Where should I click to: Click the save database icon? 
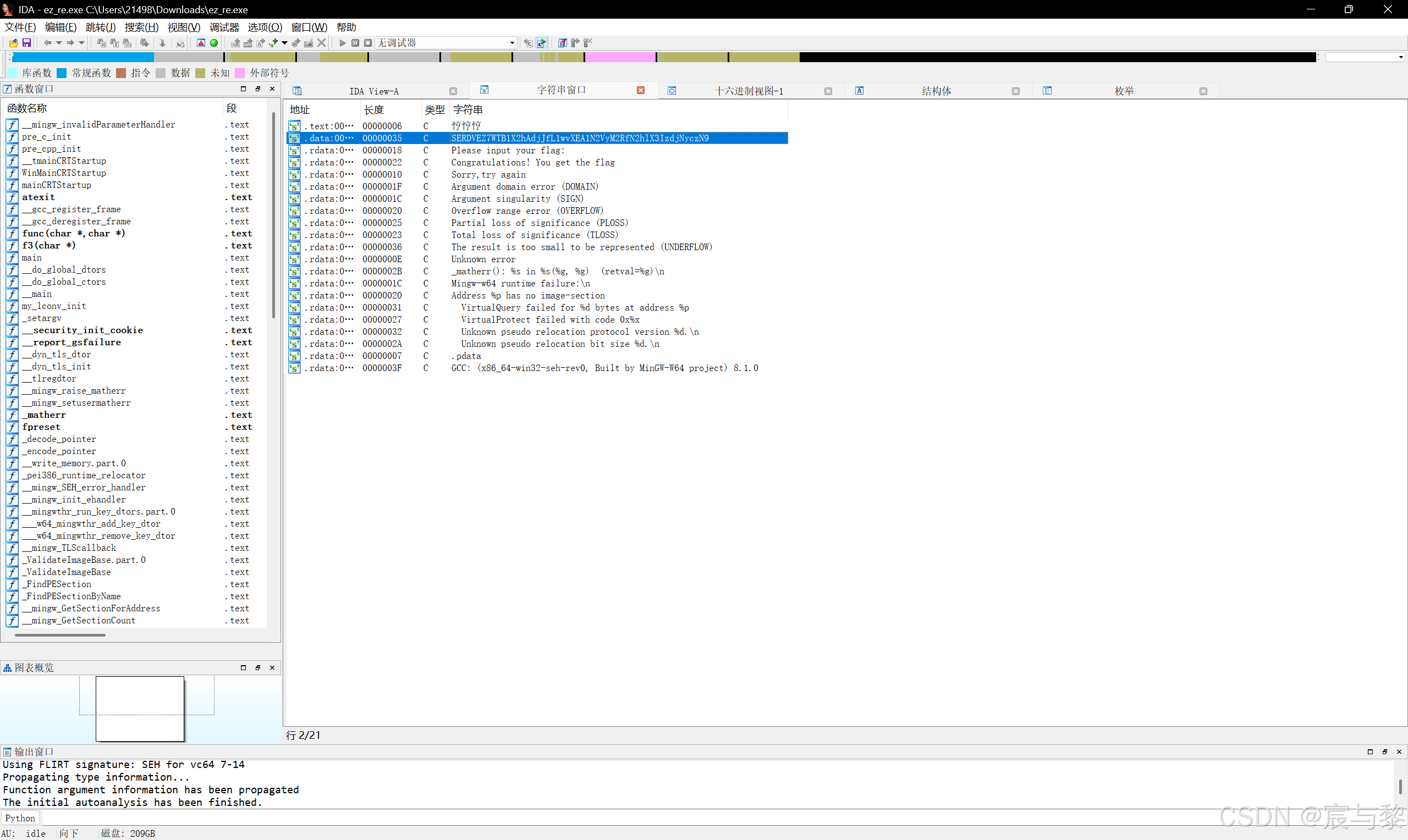point(26,43)
